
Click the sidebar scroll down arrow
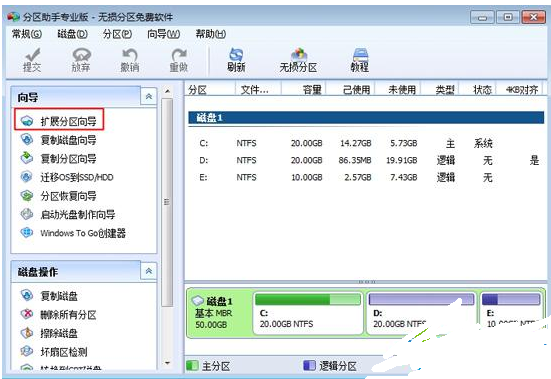pyautogui.click(x=167, y=363)
